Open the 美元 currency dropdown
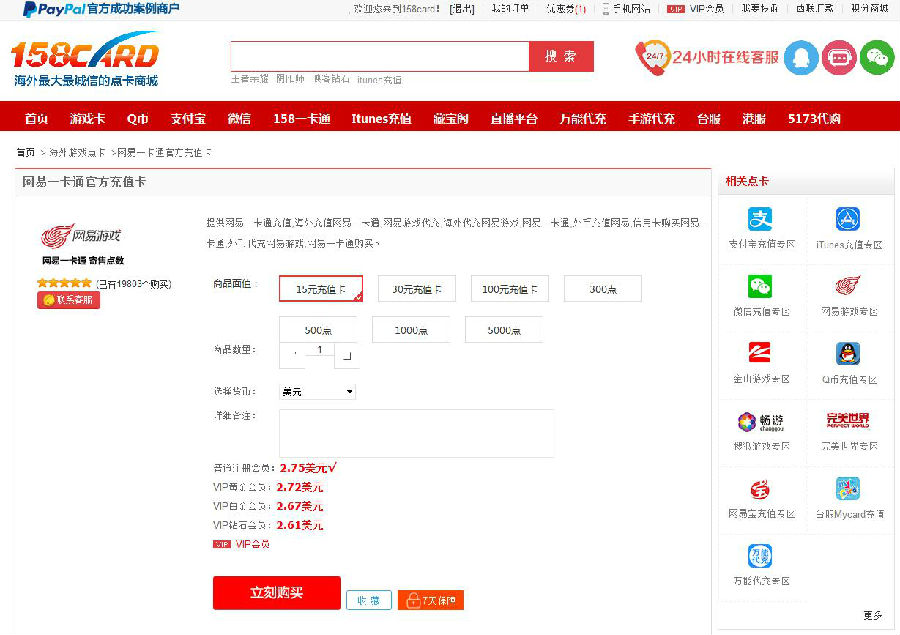Screen dimensions: 900x635 click(317, 392)
